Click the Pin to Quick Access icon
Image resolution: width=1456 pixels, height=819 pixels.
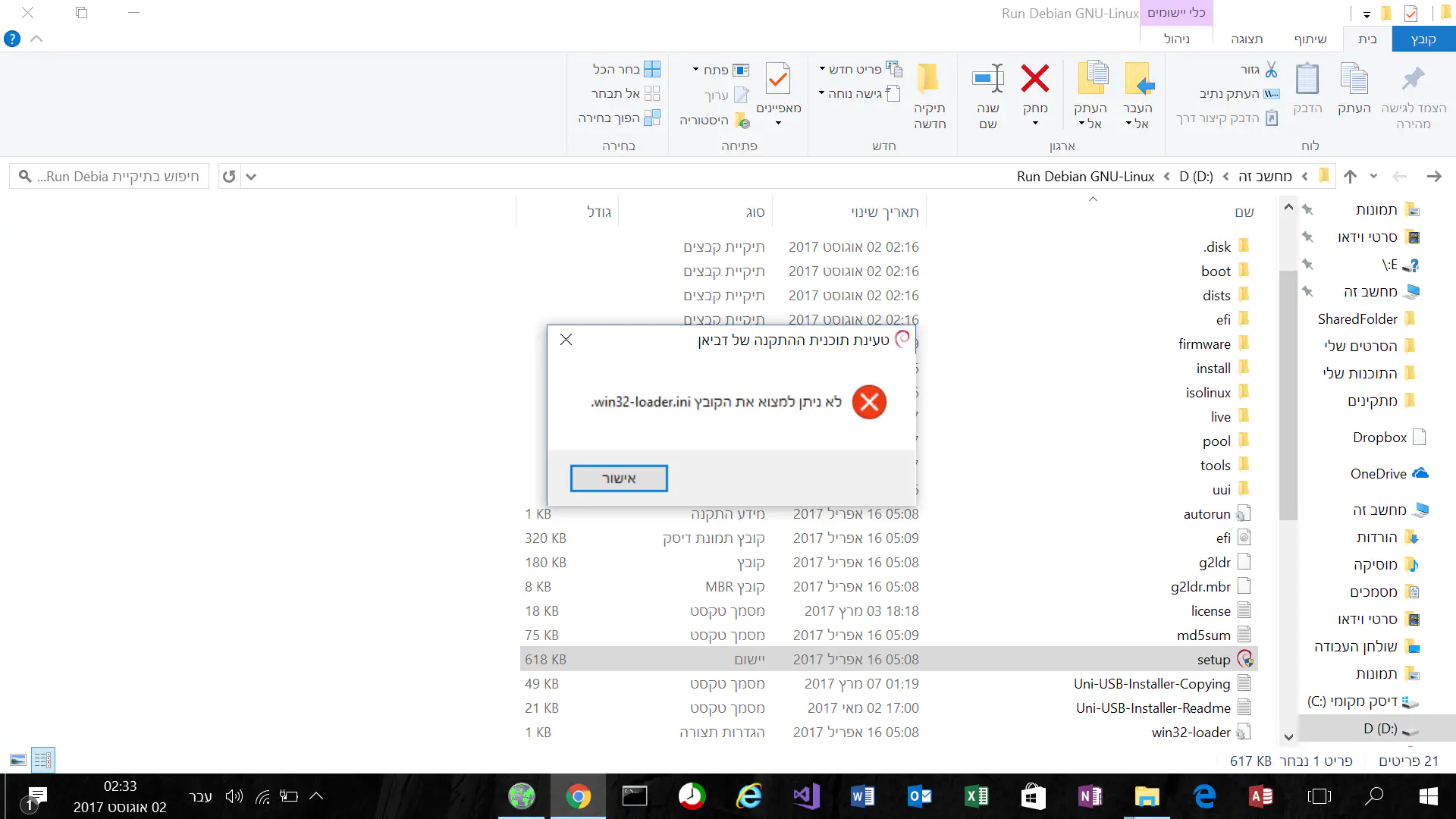(x=1414, y=80)
